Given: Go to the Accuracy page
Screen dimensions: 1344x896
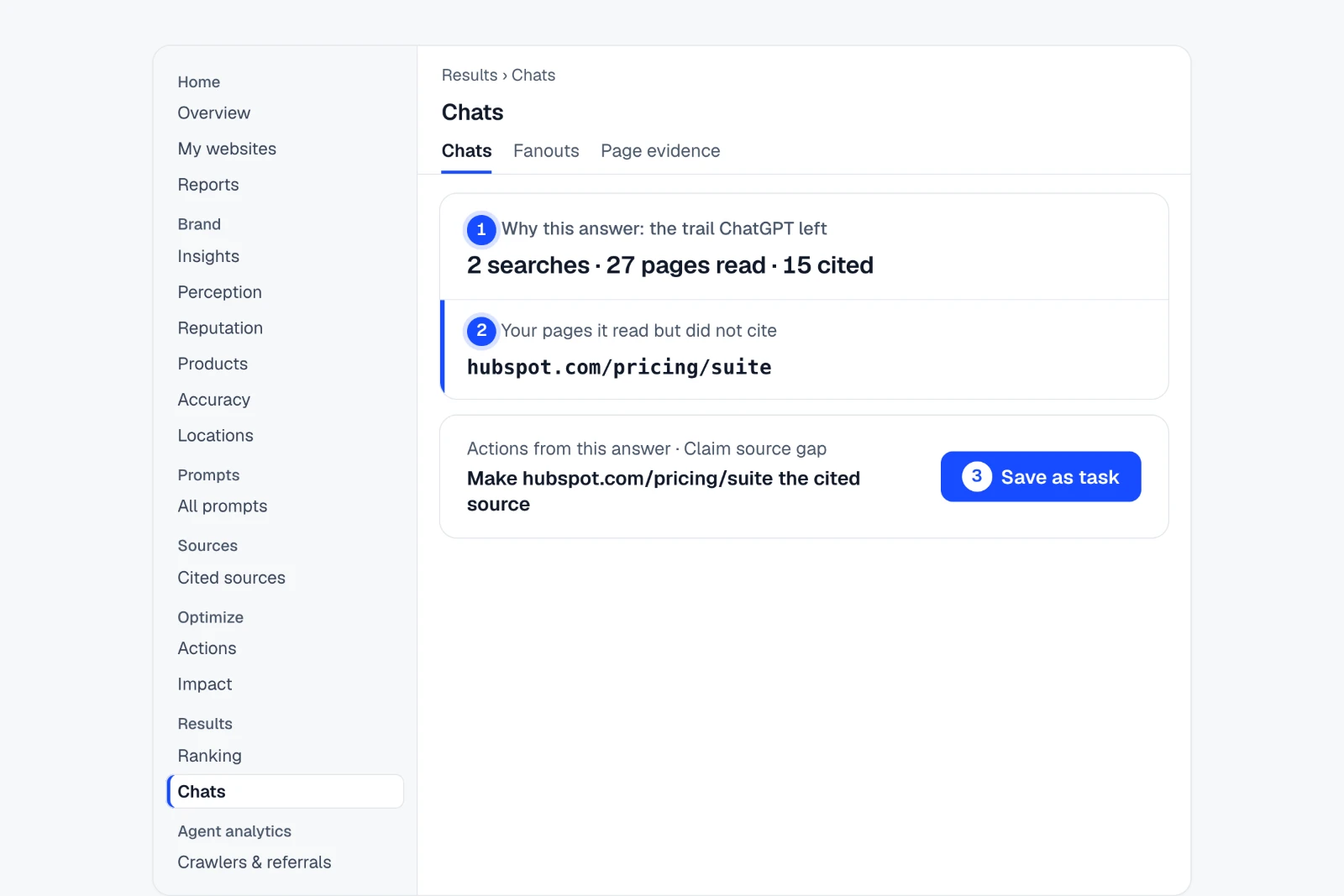Looking at the screenshot, I should point(213,400).
